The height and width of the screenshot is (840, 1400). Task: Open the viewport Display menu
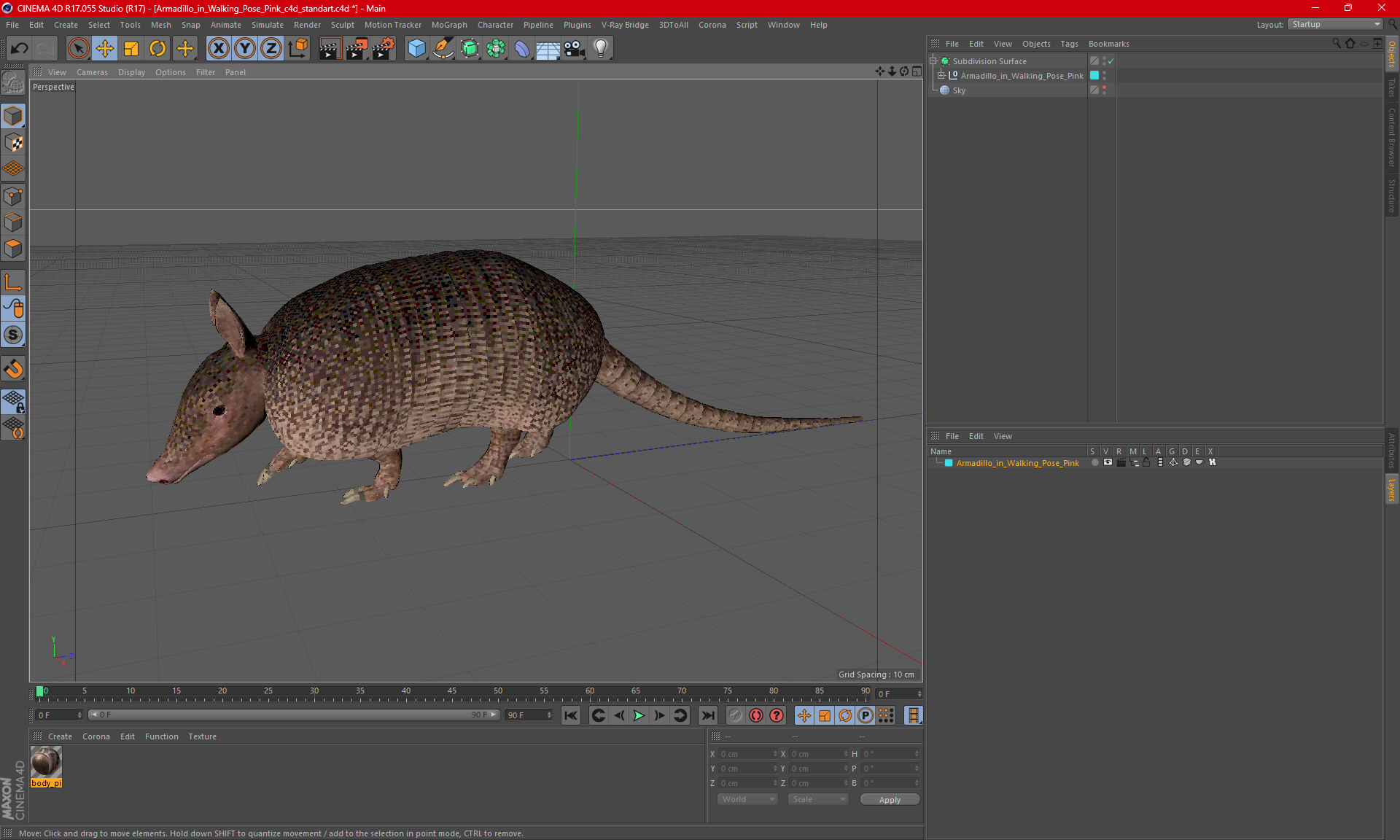pyautogui.click(x=131, y=72)
